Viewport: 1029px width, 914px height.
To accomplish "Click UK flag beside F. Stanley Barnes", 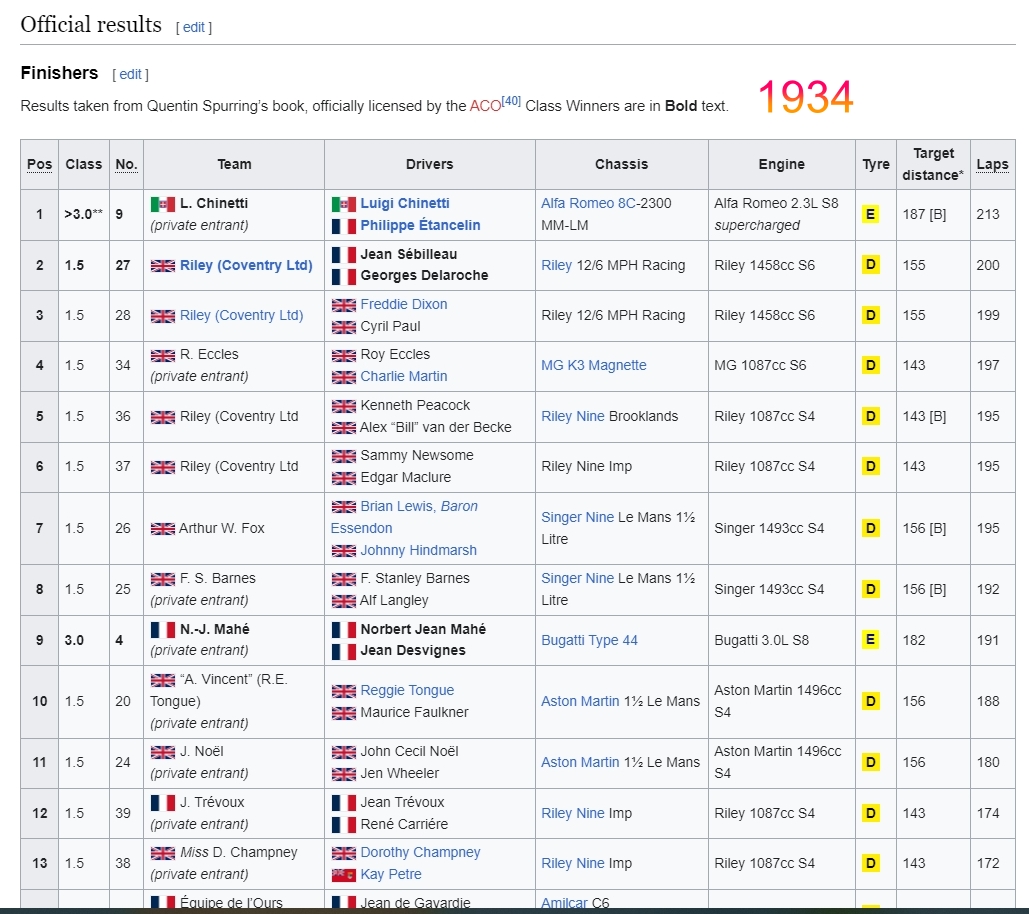I will (344, 579).
